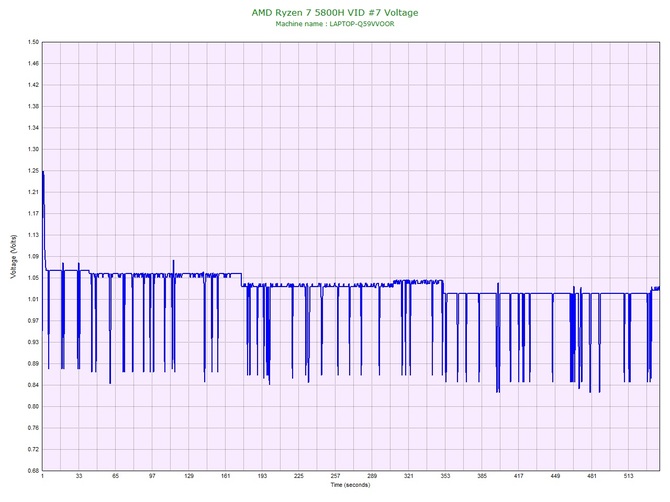This screenshot has height=502, width=670.
Task: Click the x-axis tick label 193
Action: tap(262, 476)
